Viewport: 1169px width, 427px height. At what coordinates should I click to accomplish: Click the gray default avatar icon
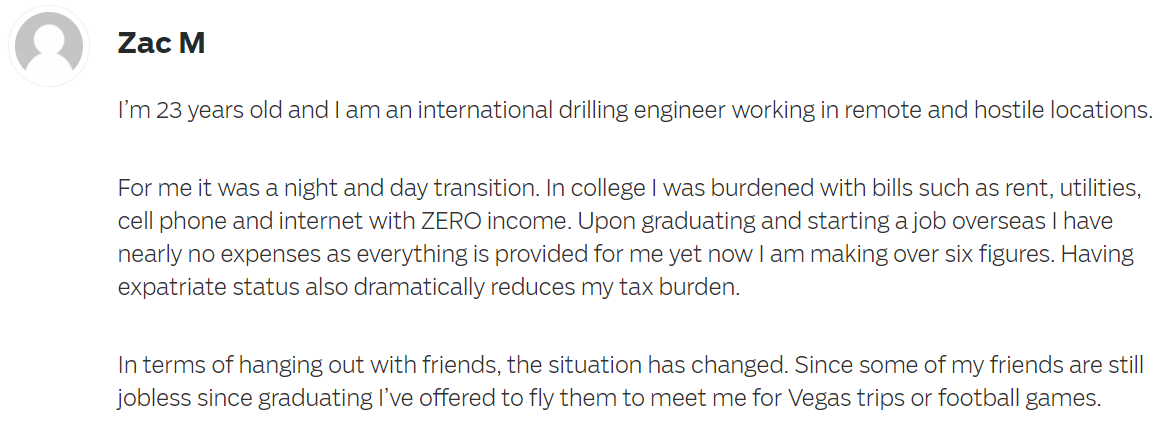point(49,45)
